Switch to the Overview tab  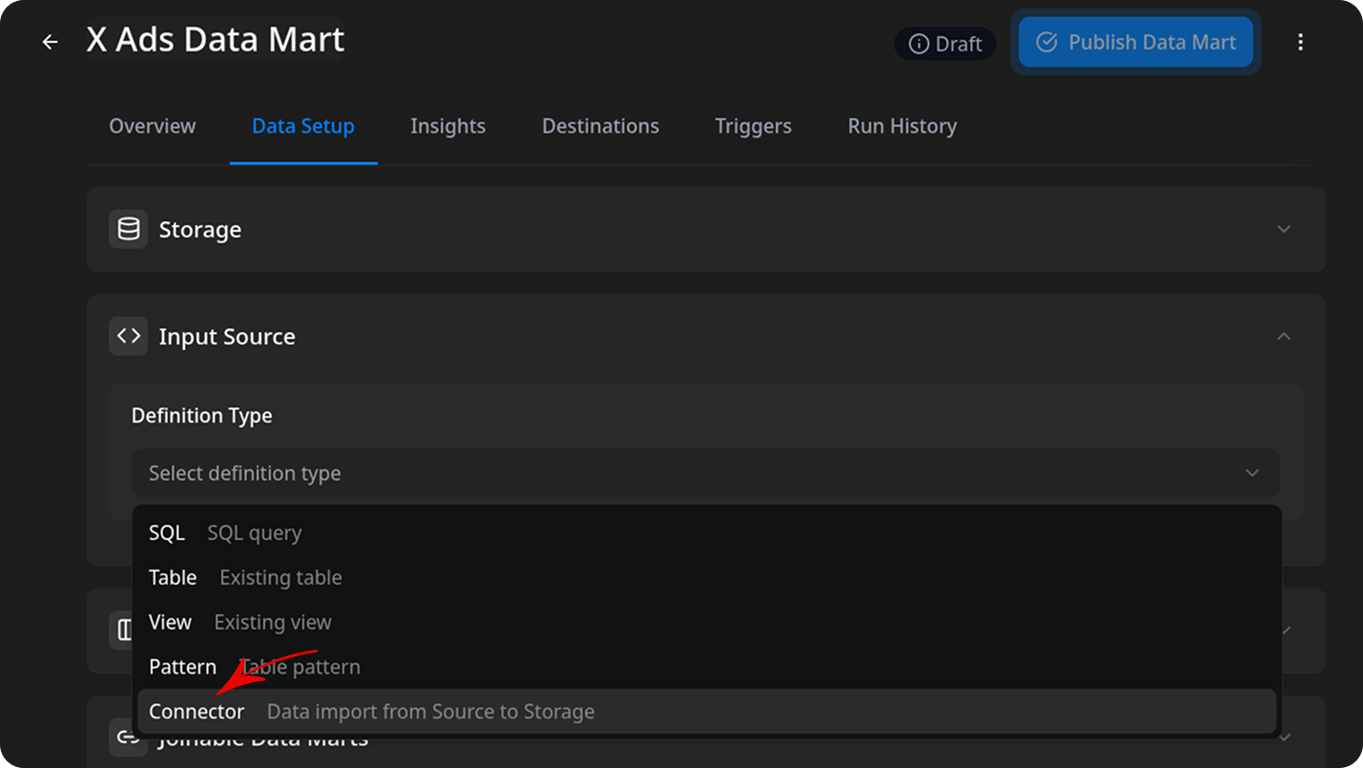[x=152, y=126]
